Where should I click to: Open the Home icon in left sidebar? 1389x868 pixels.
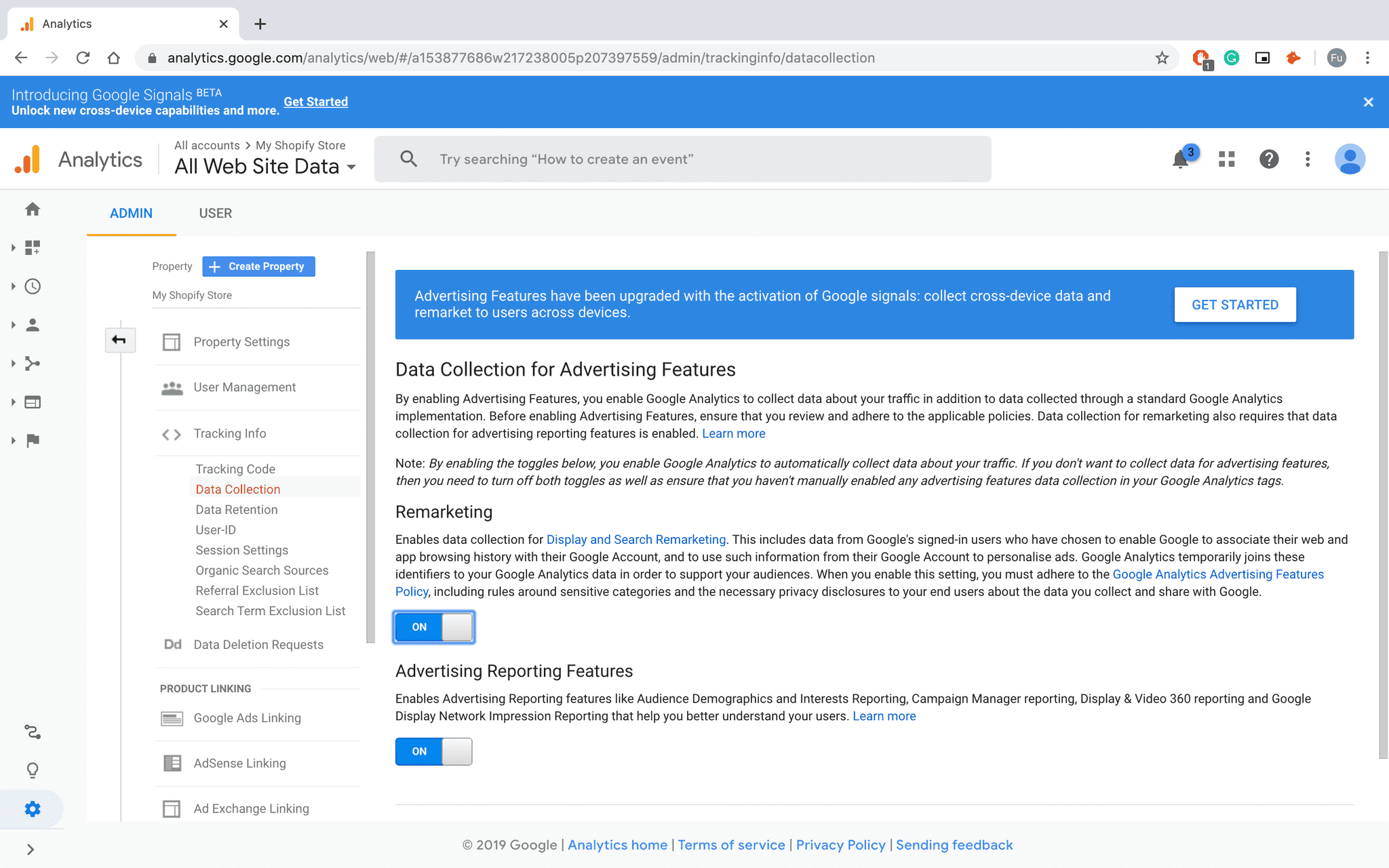(x=33, y=210)
